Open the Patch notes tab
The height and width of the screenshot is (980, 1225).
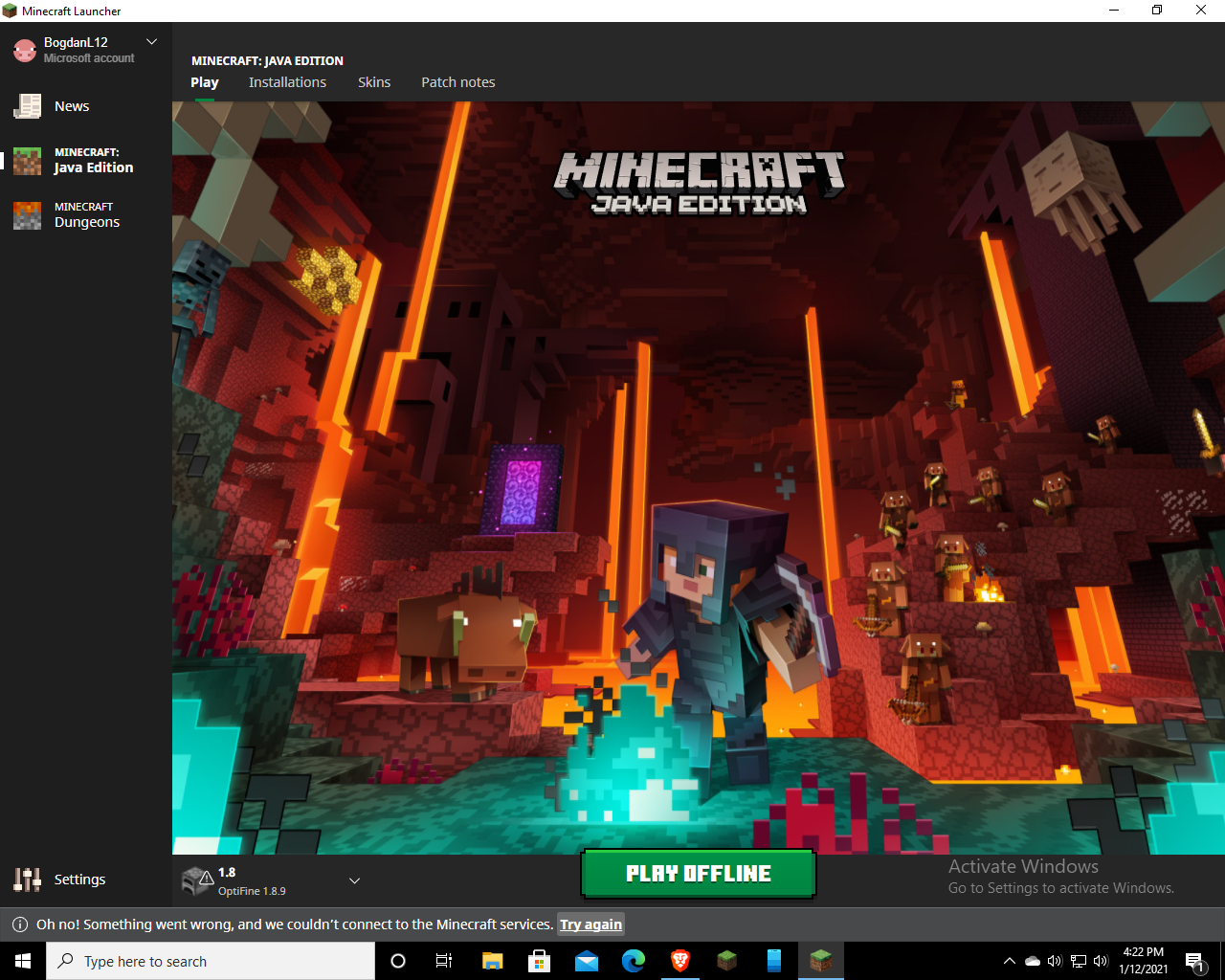[458, 82]
